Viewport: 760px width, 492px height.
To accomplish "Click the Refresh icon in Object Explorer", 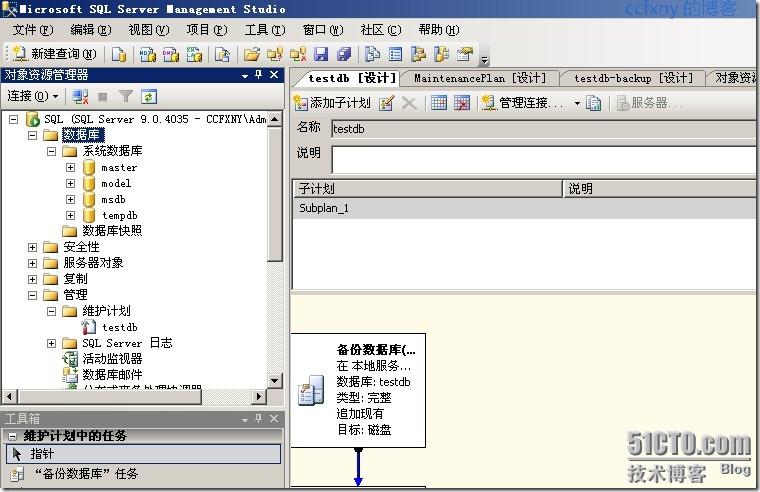I will [x=149, y=96].
